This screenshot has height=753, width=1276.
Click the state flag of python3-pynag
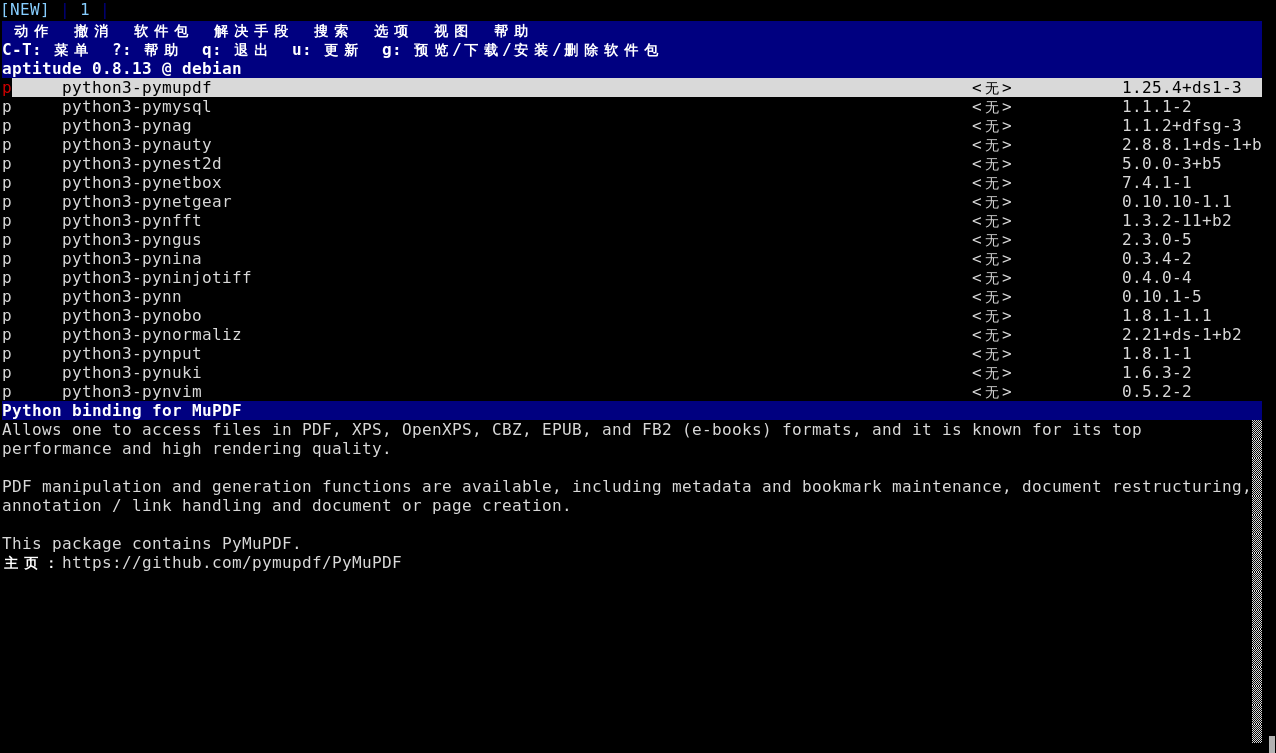coord(7,126)
